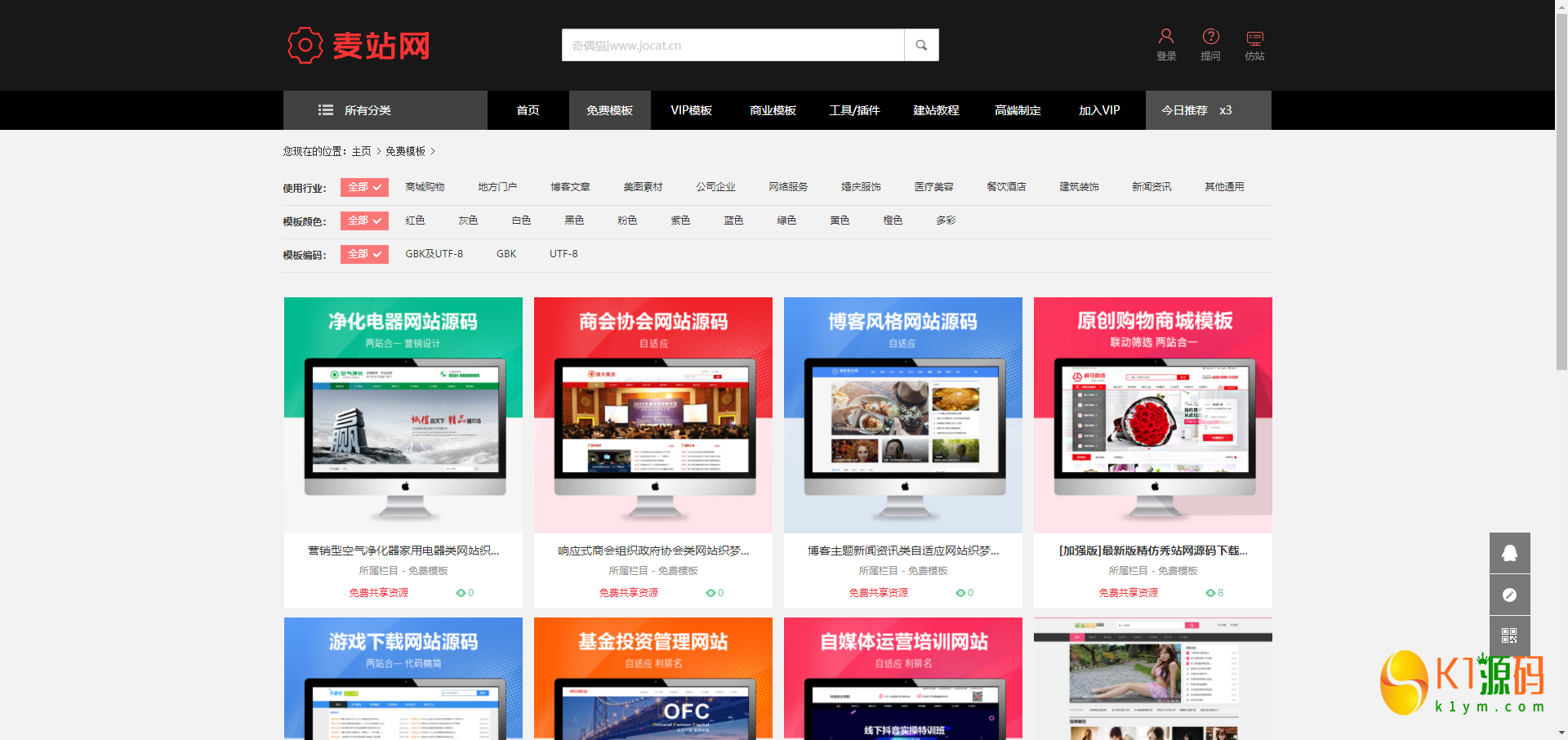Screen dimensions: 1568x740
Task: Choose the 白色 template color filter
Action: click(522, 221)
